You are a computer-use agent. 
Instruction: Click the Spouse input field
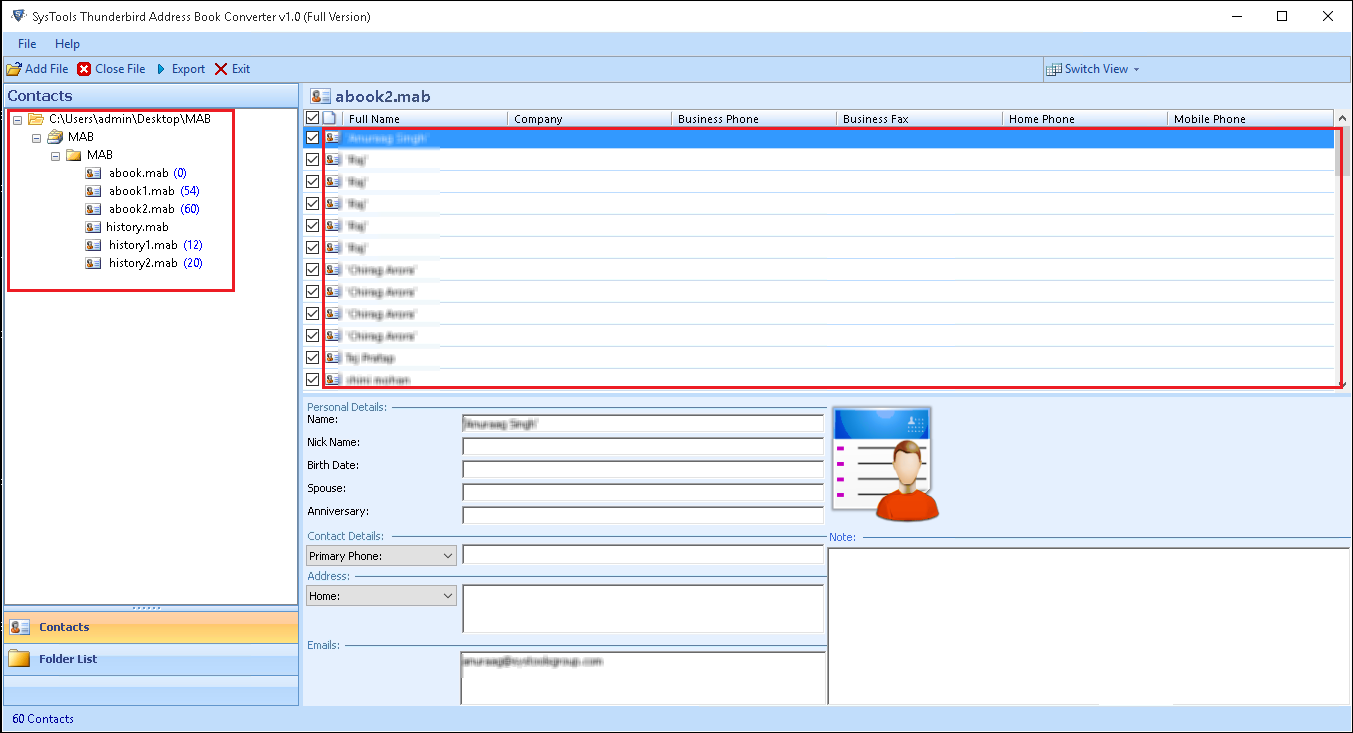click(643, 492)
